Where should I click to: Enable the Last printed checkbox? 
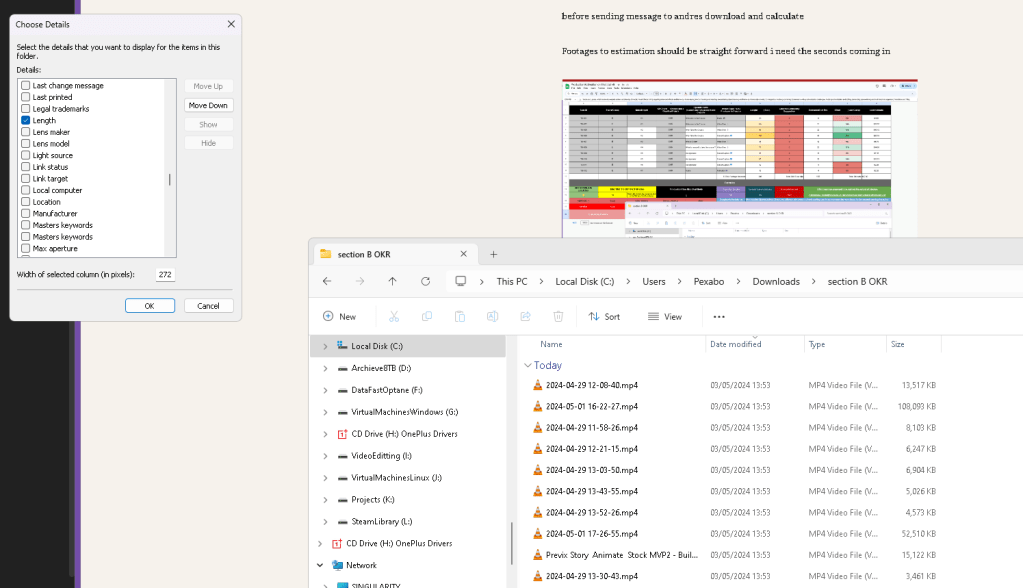coord(25,97)
